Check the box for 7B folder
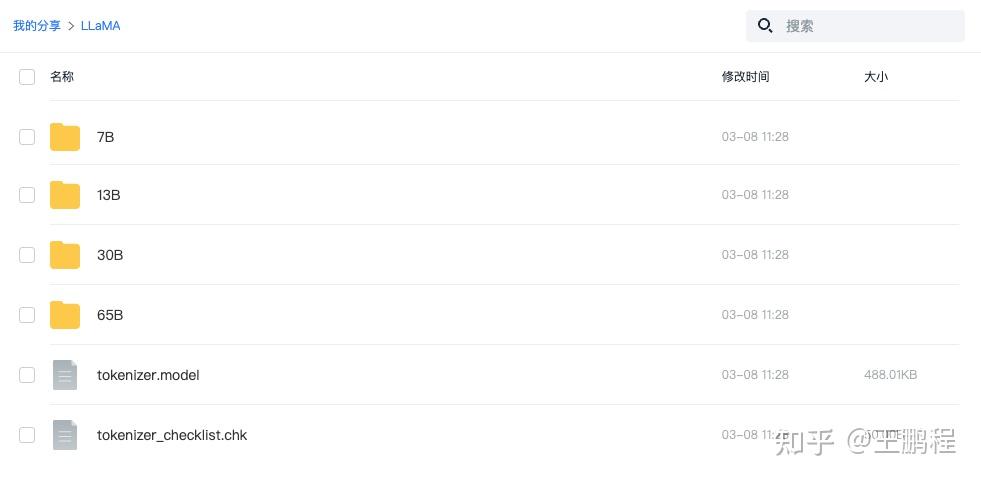 [x=27, y=137]
